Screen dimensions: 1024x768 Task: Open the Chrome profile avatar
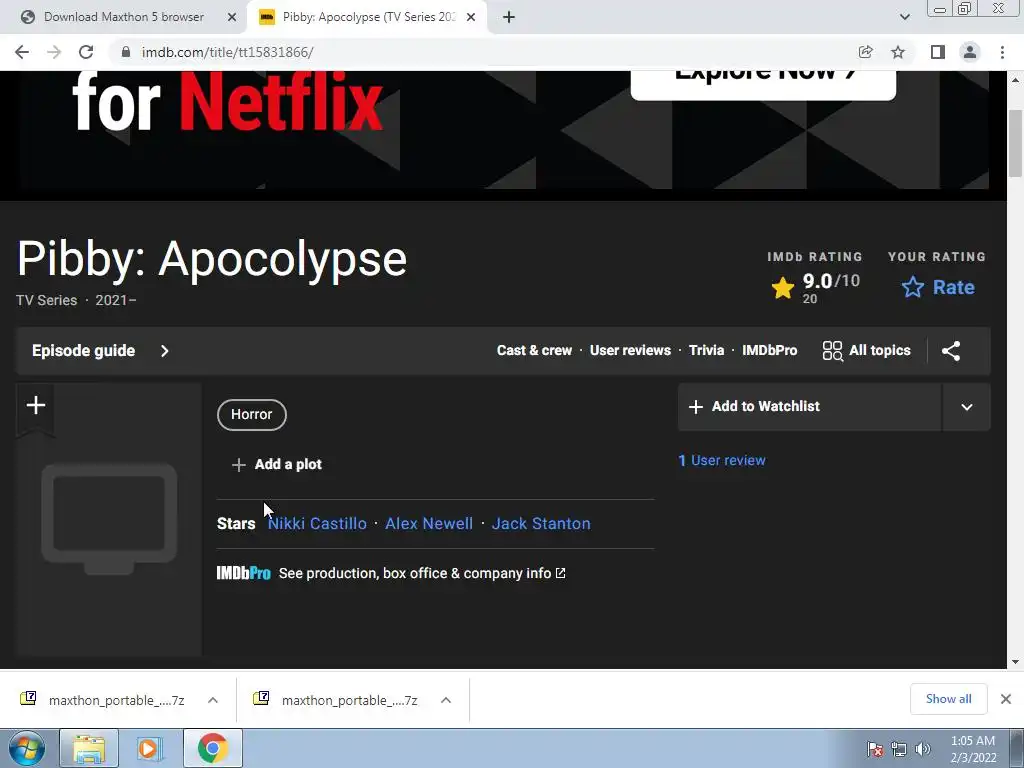(970, 52)
